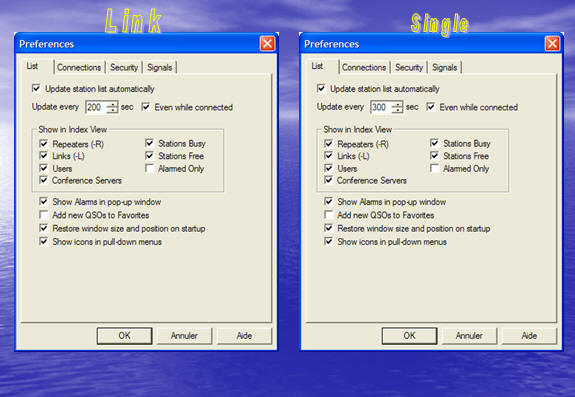Toggle Stations Free in Link window
575x397 pixels.
pos(149,156)
